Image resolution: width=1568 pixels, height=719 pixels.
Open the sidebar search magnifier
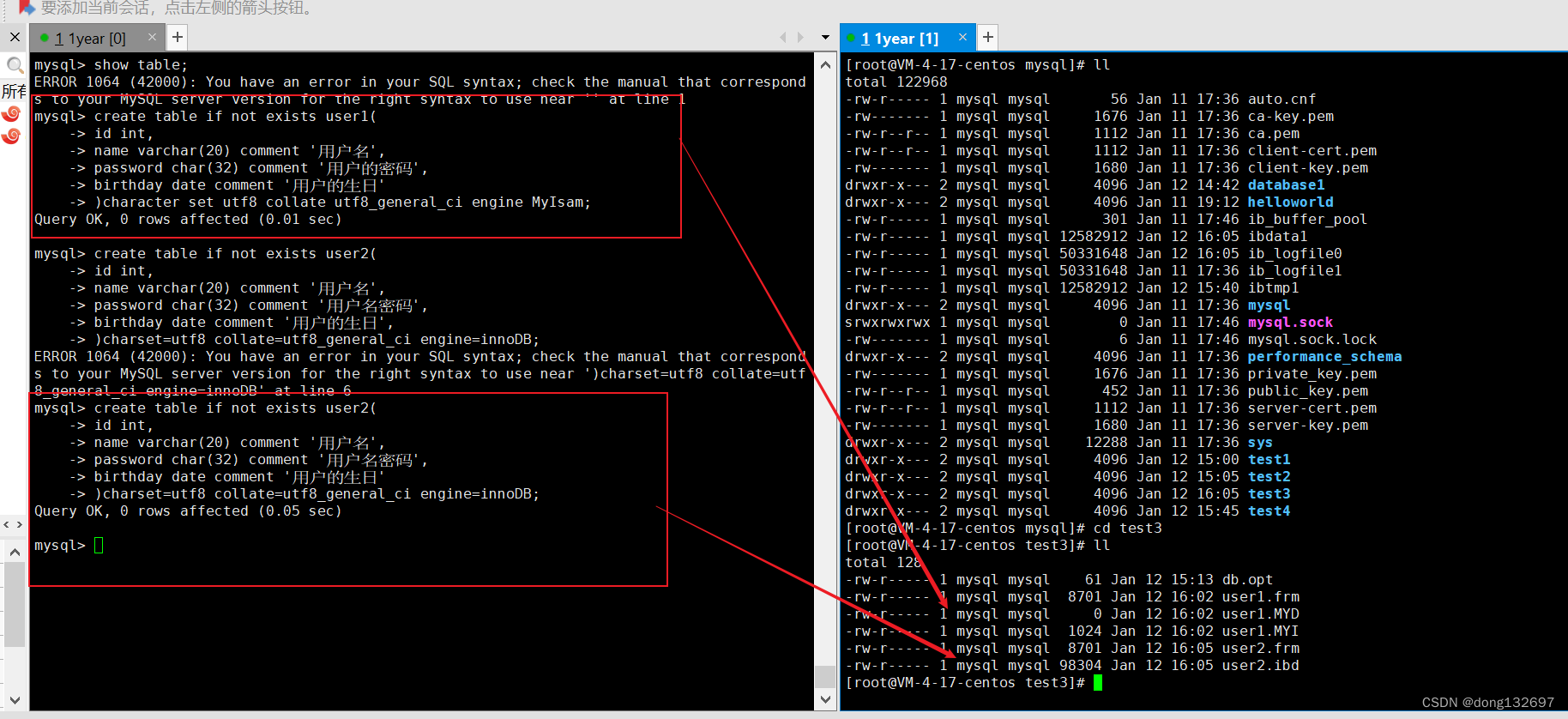pyautogui.click(x=15, y=65)
